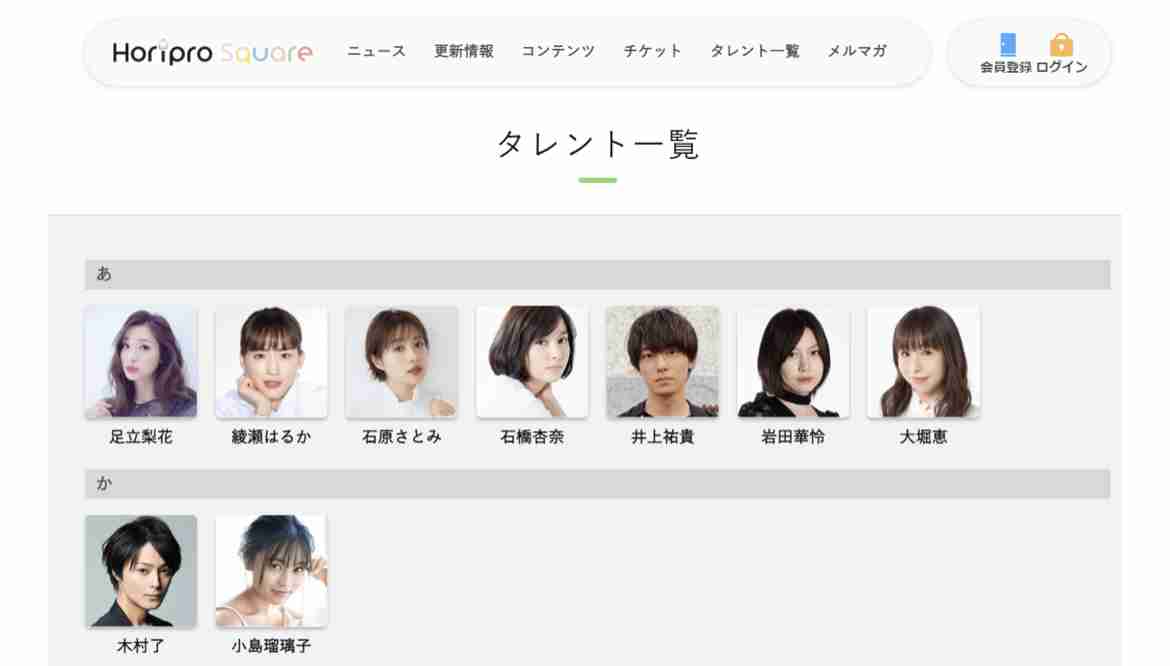Select the 石原さとみ portrait
Viewport: 1170px width, 666px height.
[x=401, y=362]
